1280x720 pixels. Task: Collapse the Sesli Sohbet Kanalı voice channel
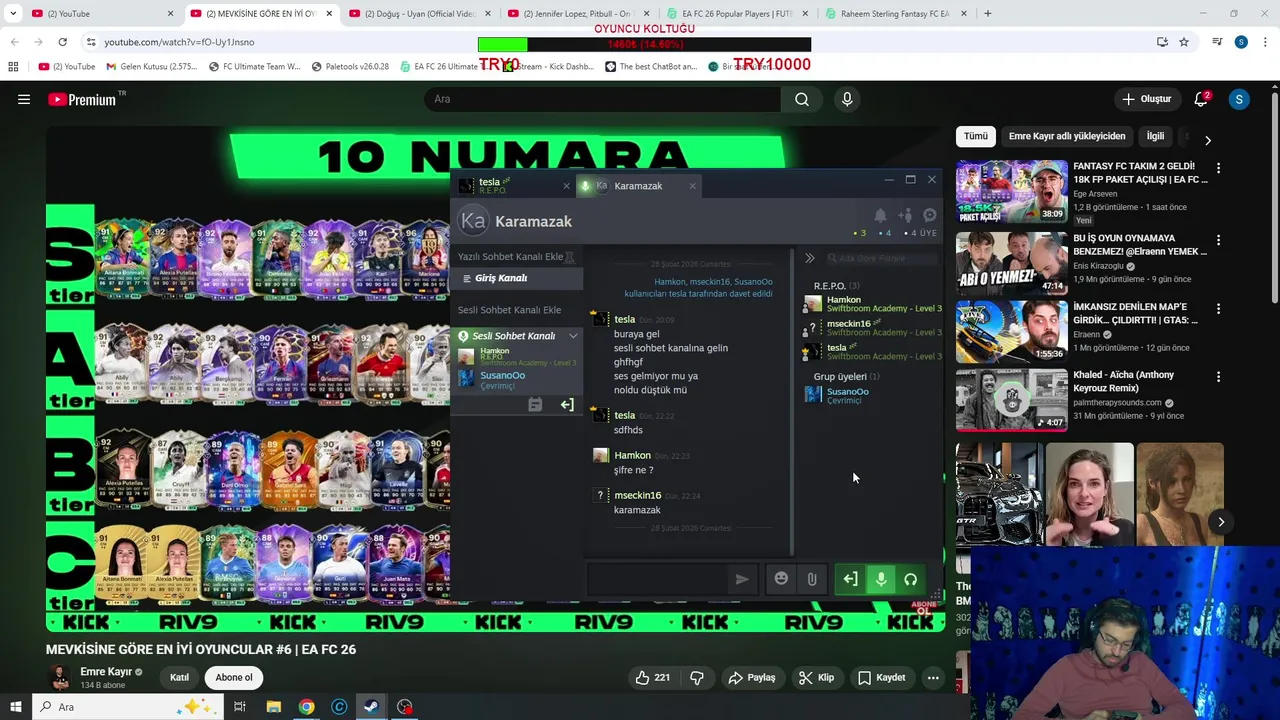(x=573, y=336)
